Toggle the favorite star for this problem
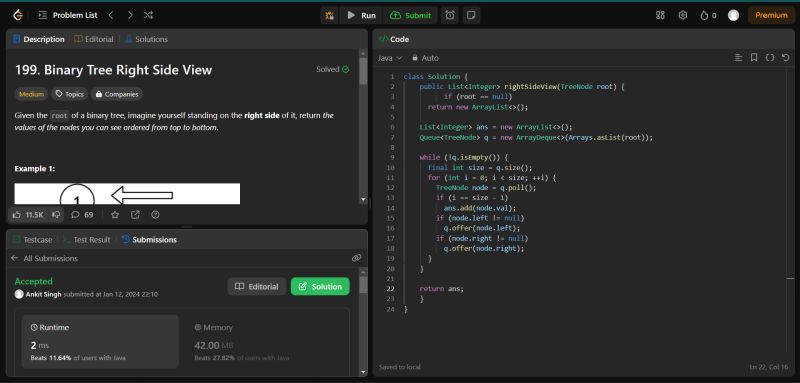This screenshot has height=383, width=800. point(115,215)
